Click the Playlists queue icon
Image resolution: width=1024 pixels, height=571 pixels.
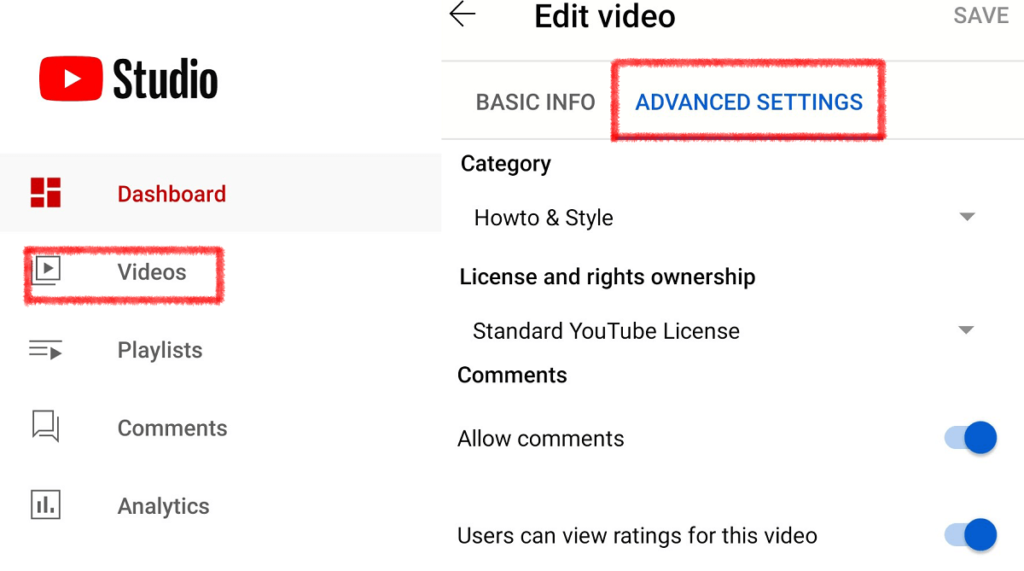coord(46,350)
